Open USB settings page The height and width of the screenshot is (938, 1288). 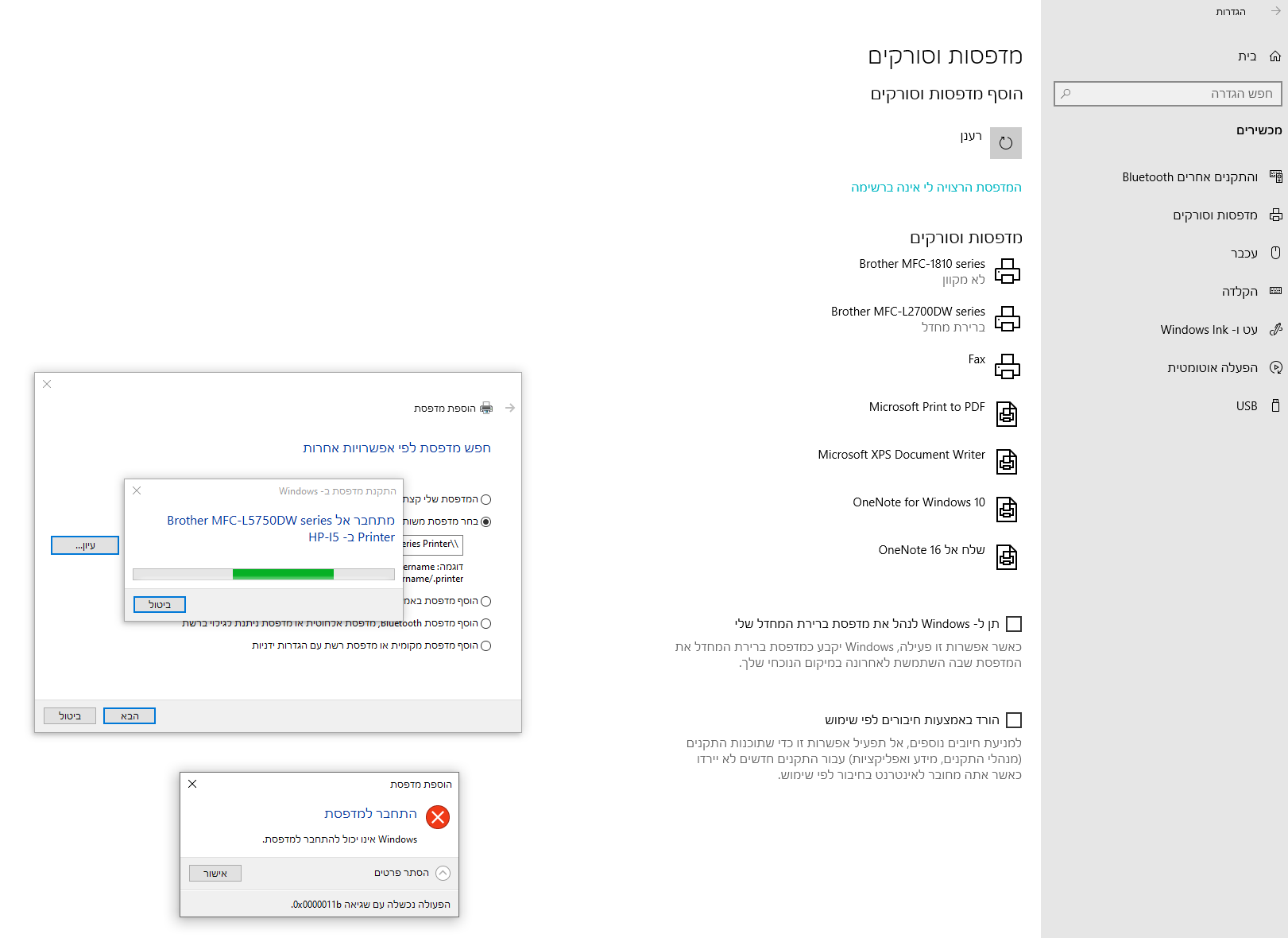[1247, 405]
